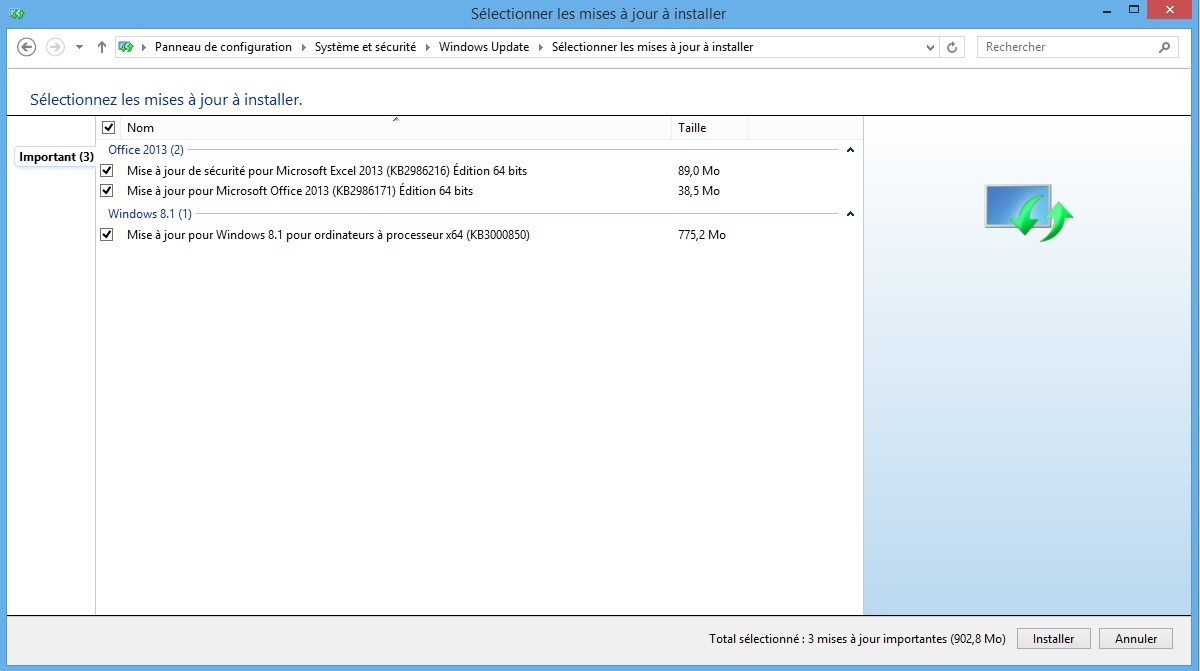Refresh the page with refresh icon
This screenshot has width=1200, height=671.
(x=952, y=47)
